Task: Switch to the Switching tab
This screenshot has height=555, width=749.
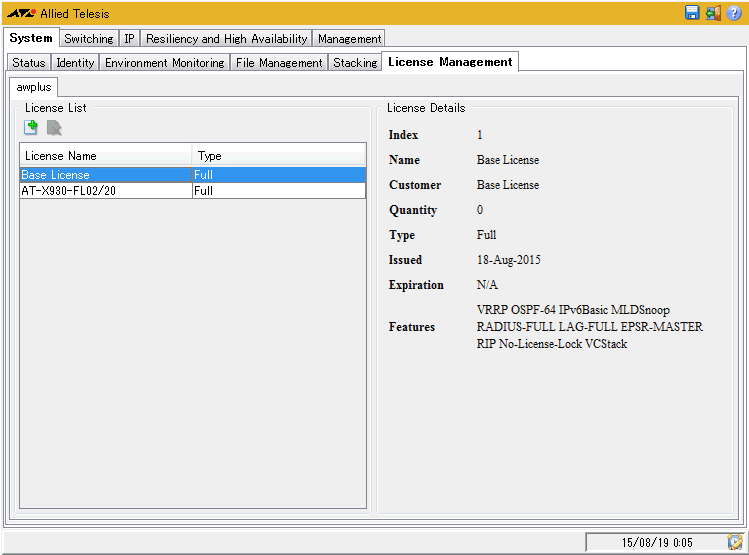Action: point(88,39)
